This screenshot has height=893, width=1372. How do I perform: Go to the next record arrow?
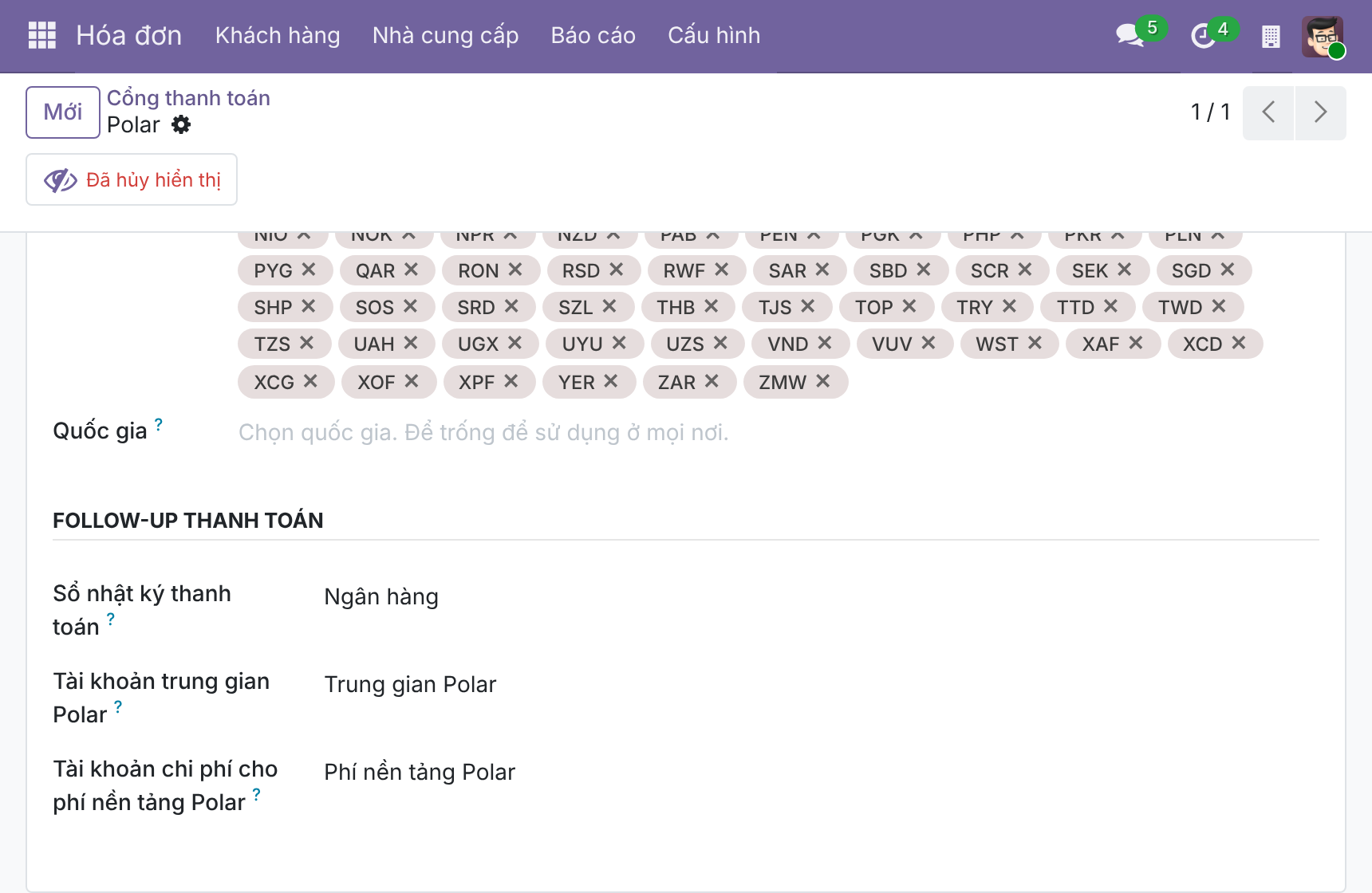1321,112
